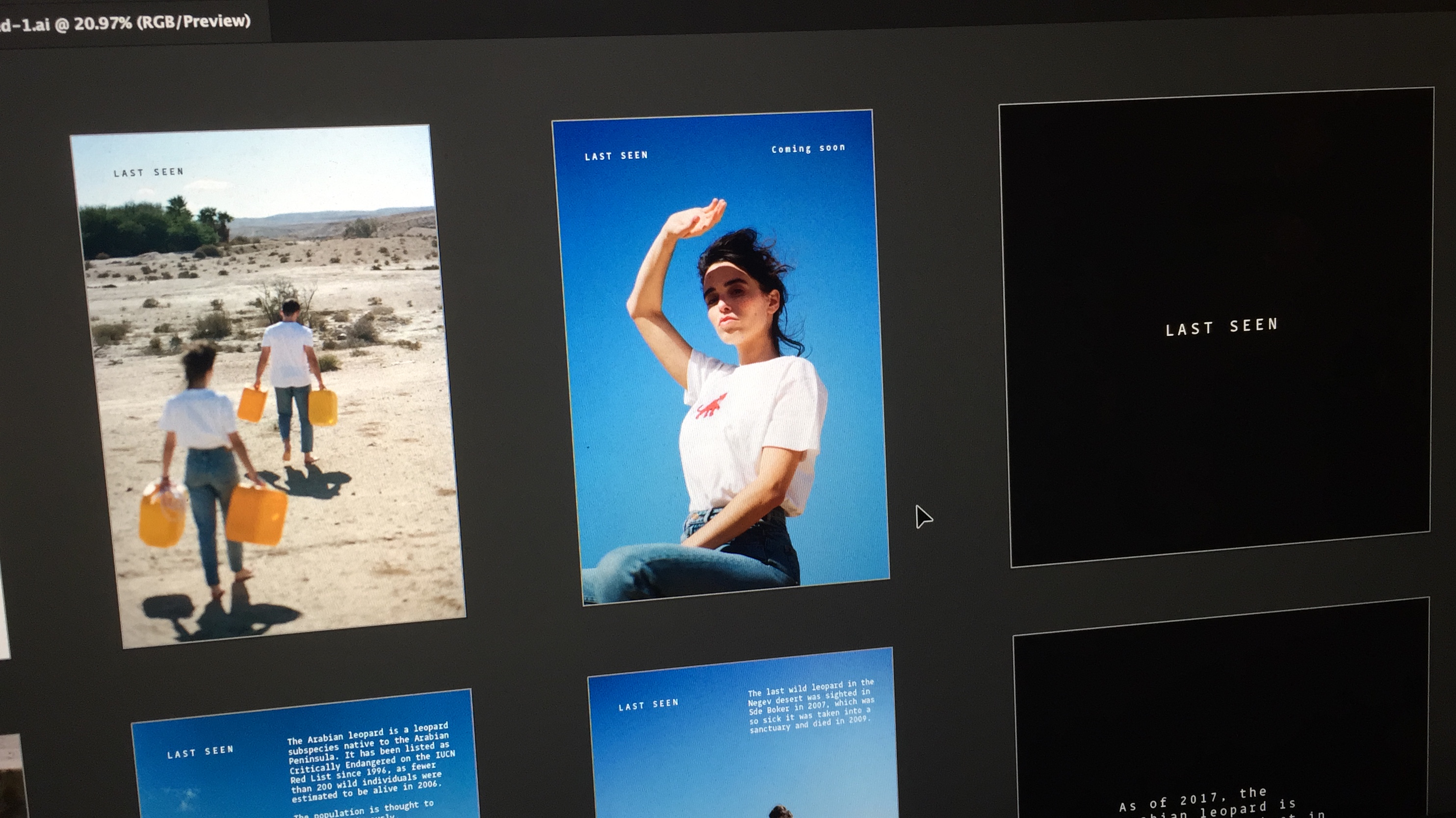Select the 'Coming soon' text

tap(808, 149)
